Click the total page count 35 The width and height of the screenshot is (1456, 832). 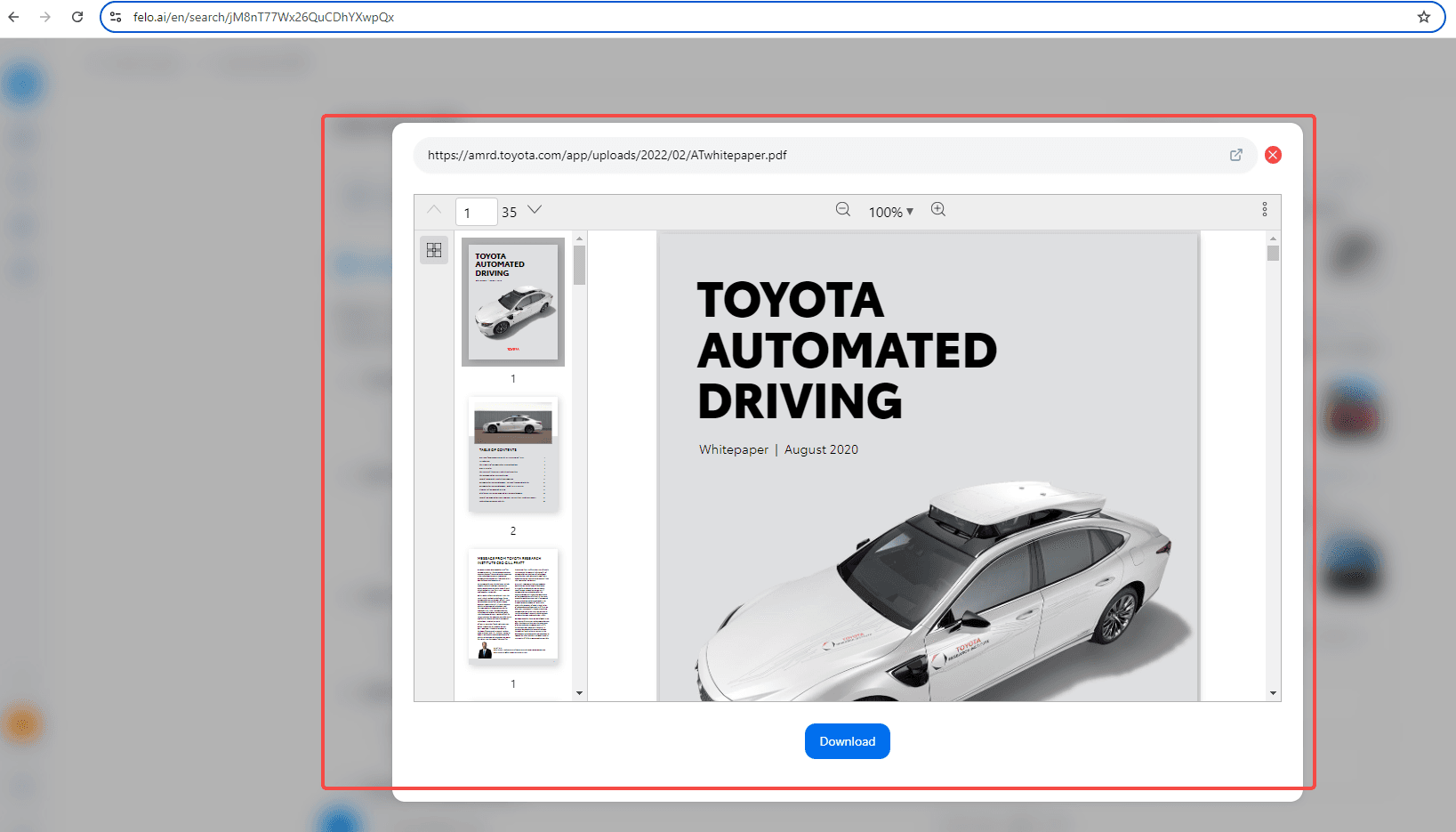point(509,212)
